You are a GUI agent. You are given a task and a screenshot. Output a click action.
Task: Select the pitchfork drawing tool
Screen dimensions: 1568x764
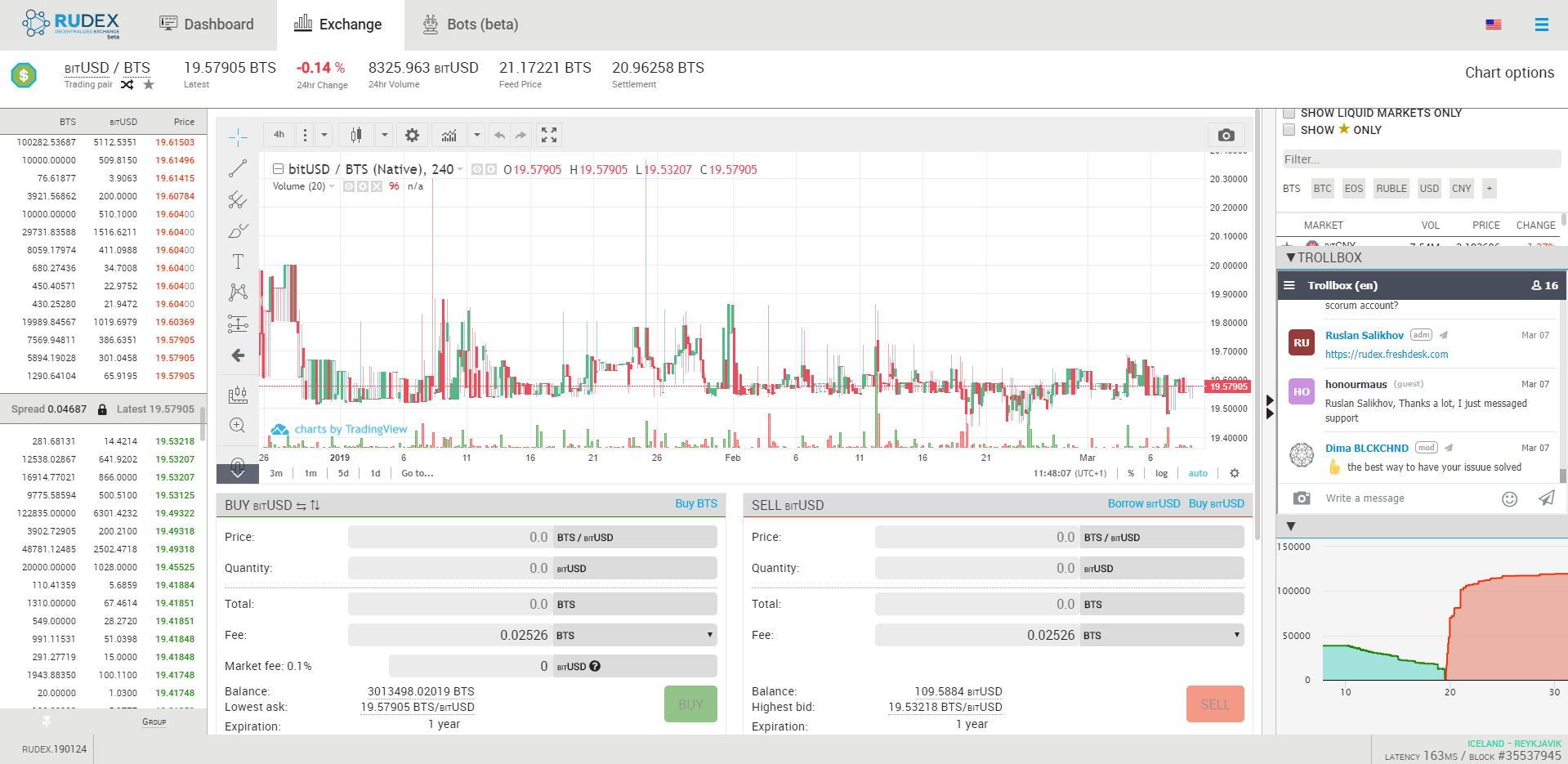pyautogui.click(x=238, y=199)
